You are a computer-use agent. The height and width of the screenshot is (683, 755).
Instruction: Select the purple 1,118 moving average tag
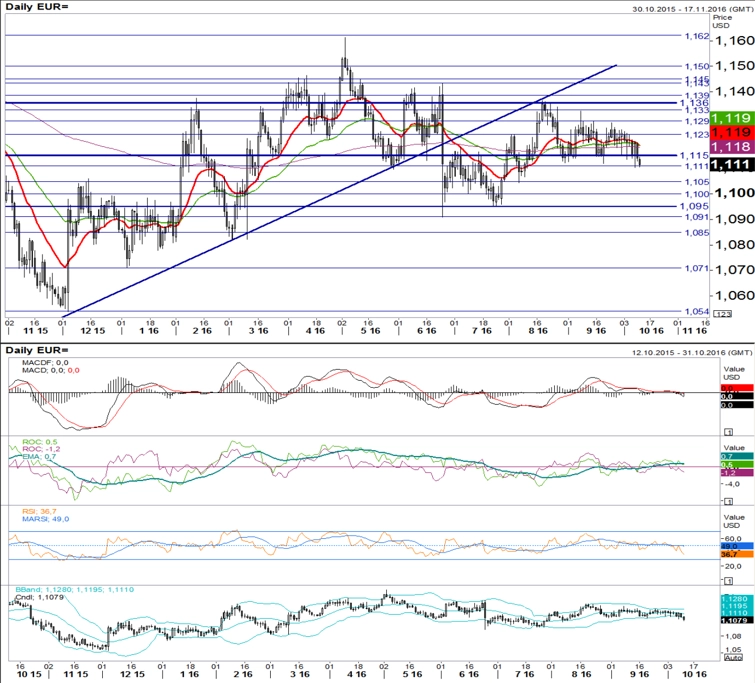click(x=731, y=147)
